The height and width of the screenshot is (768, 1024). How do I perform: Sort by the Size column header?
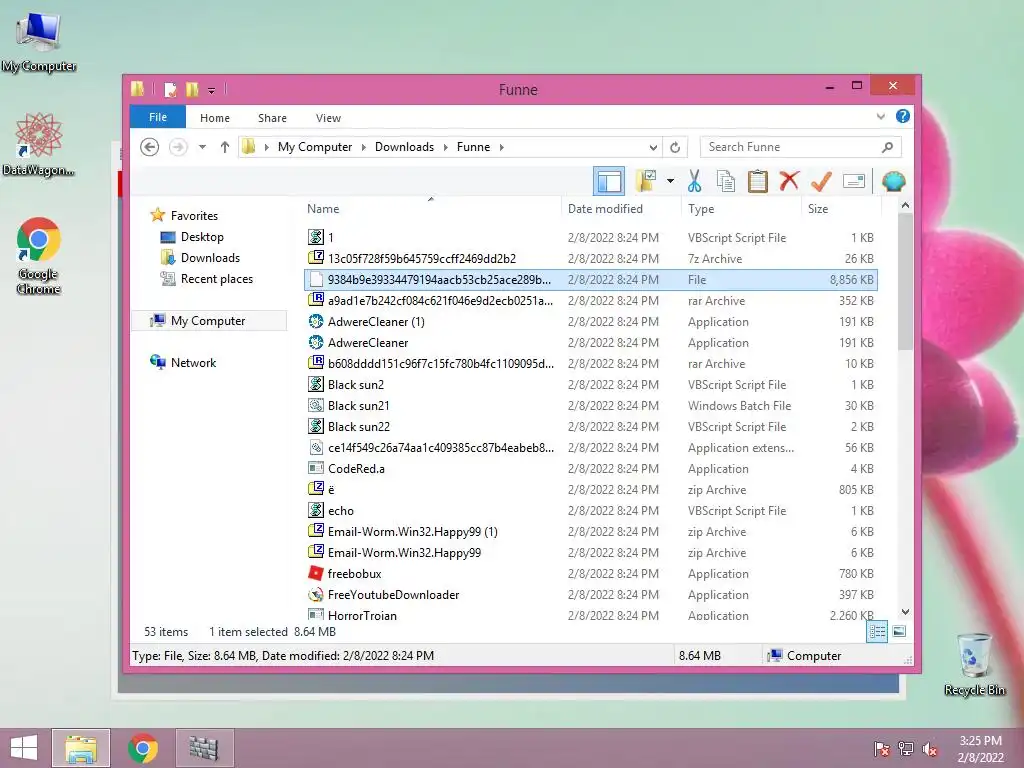click(818, 208)
